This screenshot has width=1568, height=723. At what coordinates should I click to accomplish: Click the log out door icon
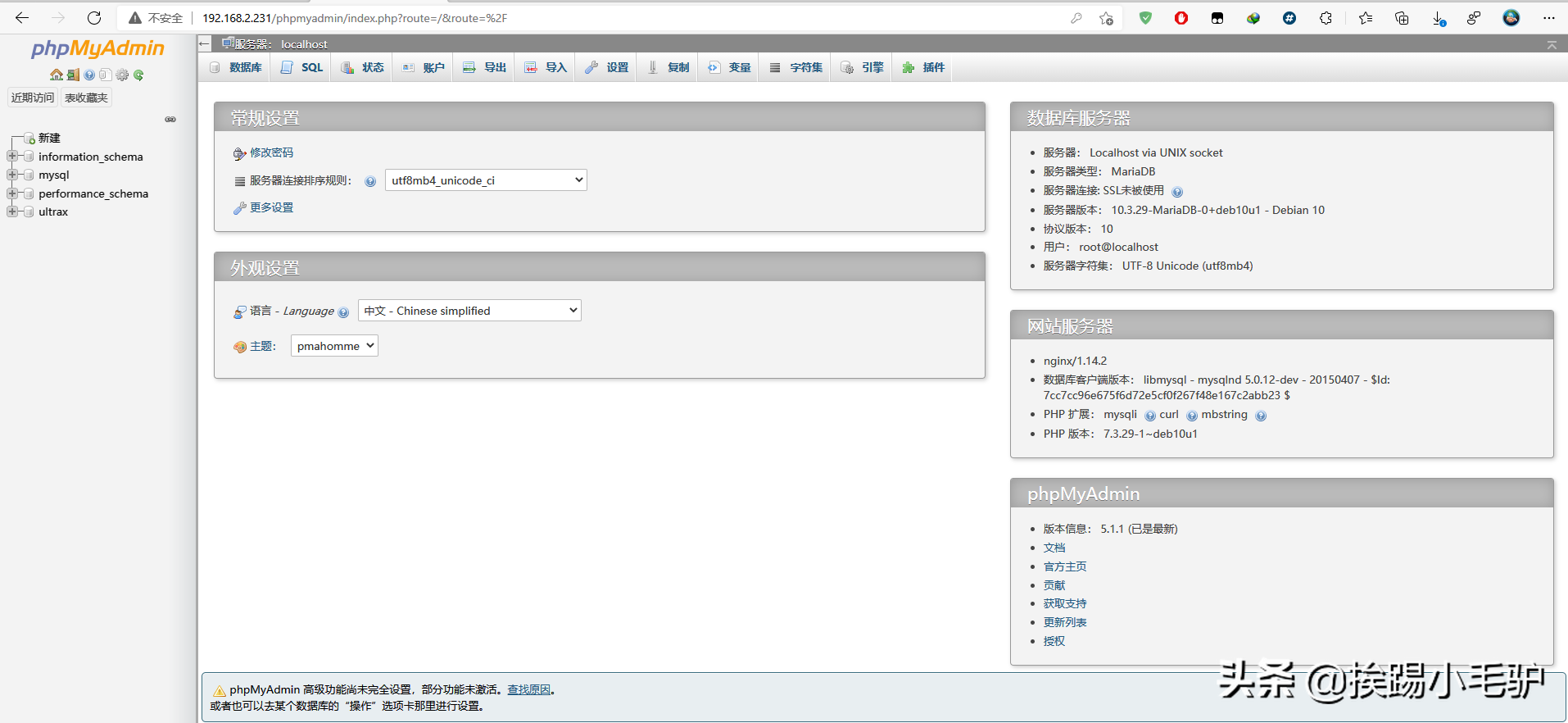(x=73, y=75)
